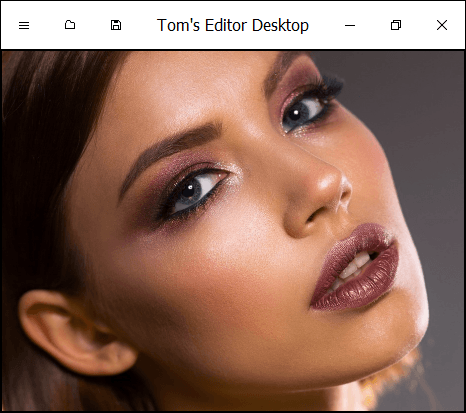Click the save floppy disk icon

pyautogui.click(x=116, y=25)
